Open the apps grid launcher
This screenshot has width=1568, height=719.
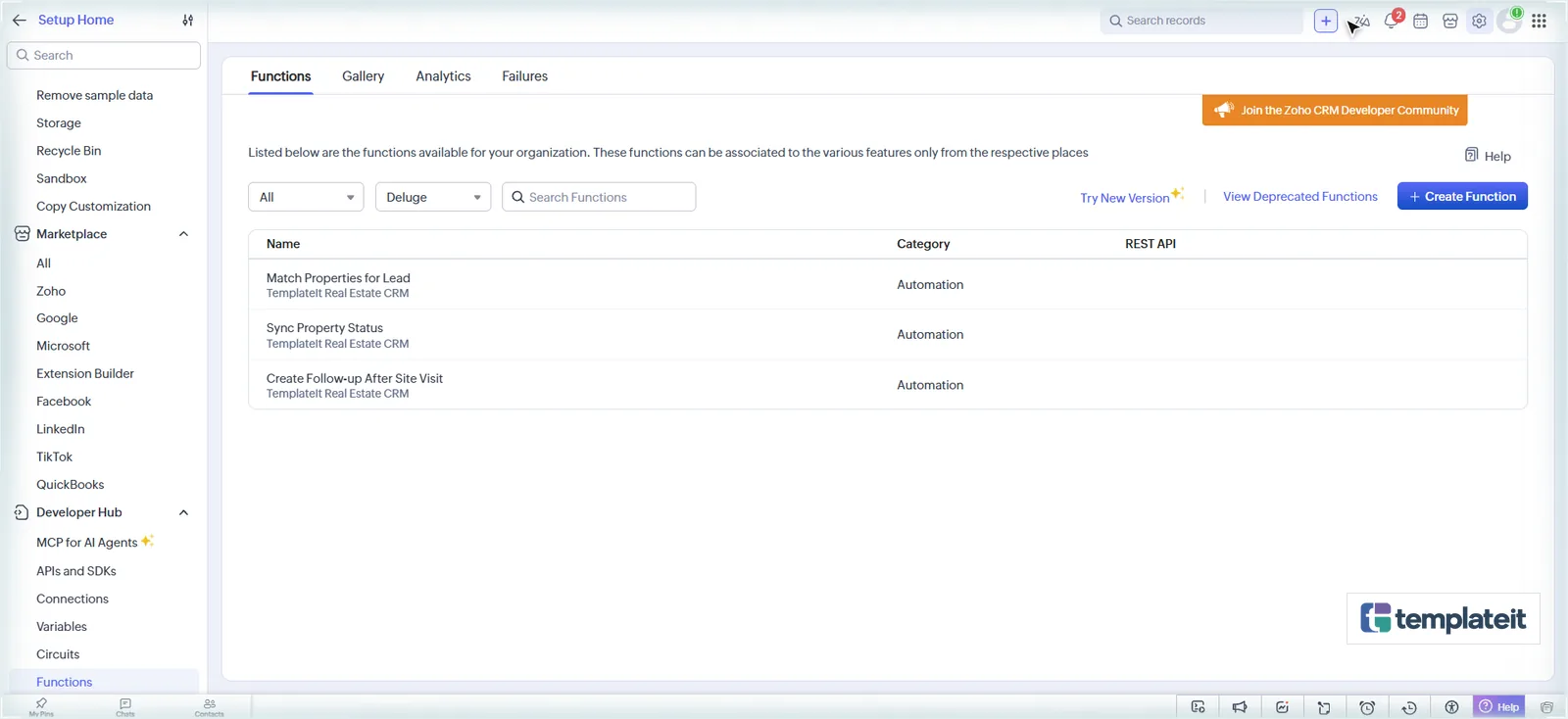pos(1539,21)
